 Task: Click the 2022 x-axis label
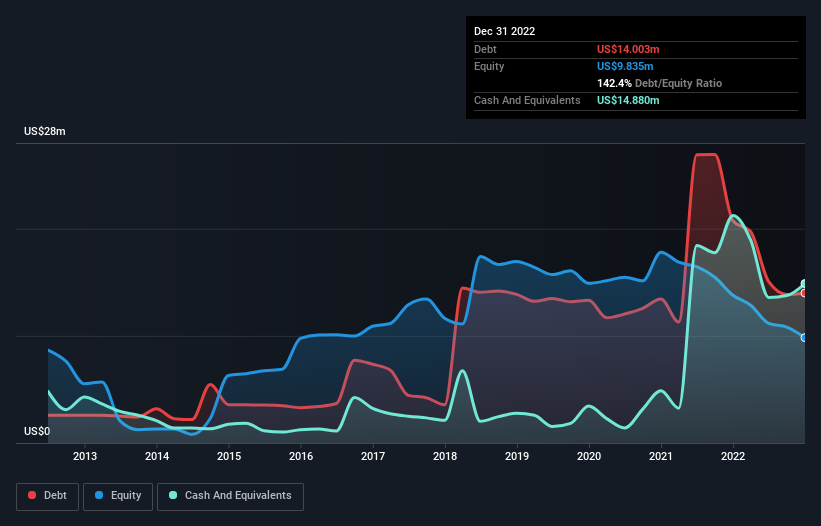[733, 456]
